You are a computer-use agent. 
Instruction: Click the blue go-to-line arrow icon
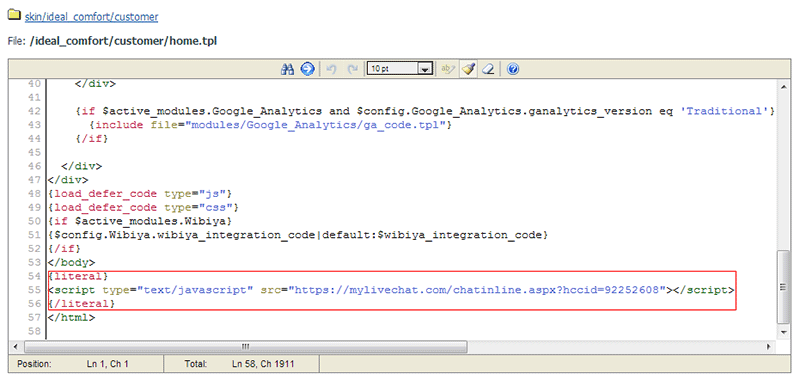[x=307, y=69]
